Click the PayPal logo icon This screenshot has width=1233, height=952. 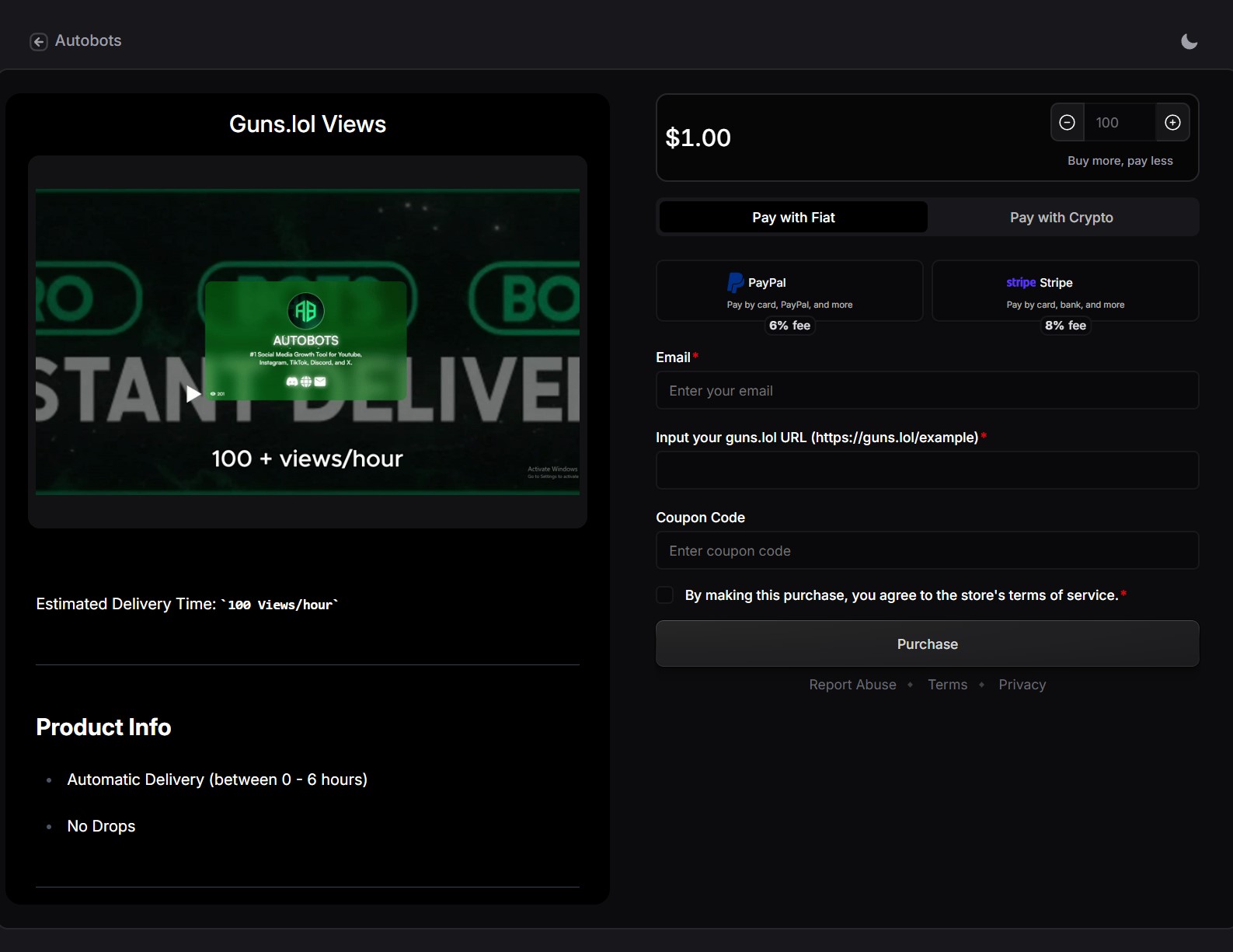[x=735, y=283]
